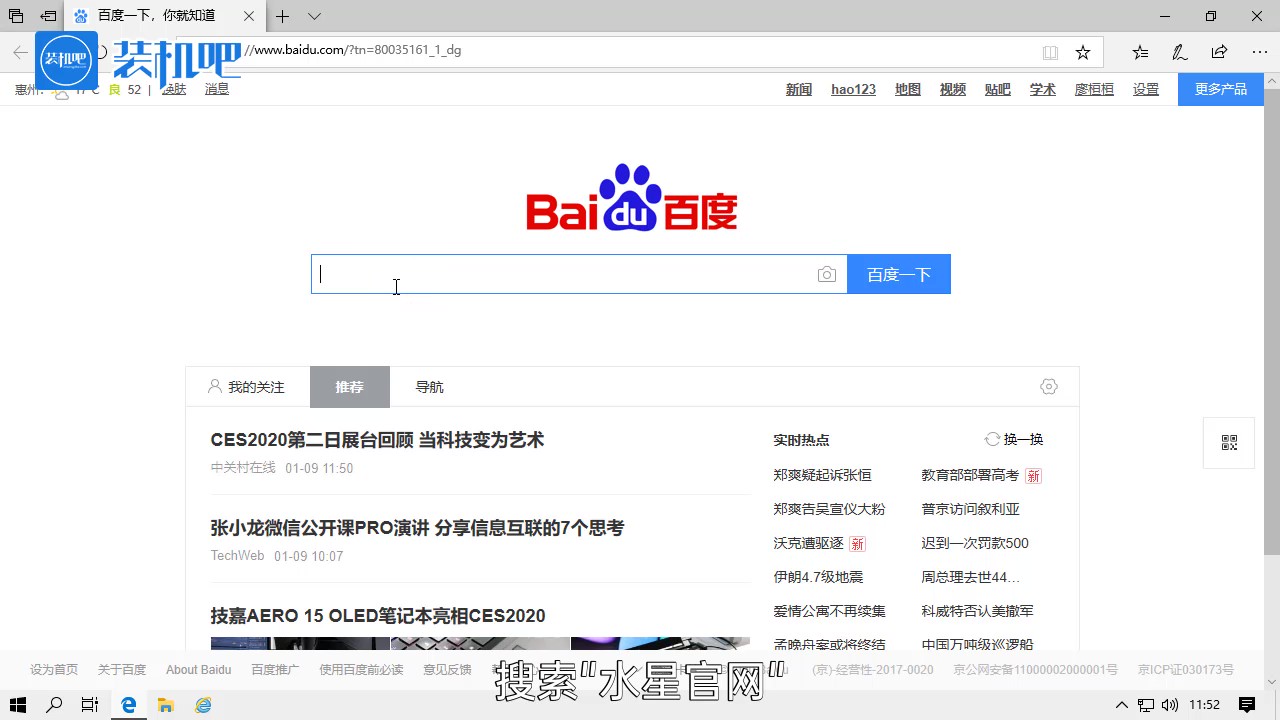The width and height of the screenshot is (1280, 720).
Task: Open the Hub favorites list icon
Action: [x=1139, y=51]
